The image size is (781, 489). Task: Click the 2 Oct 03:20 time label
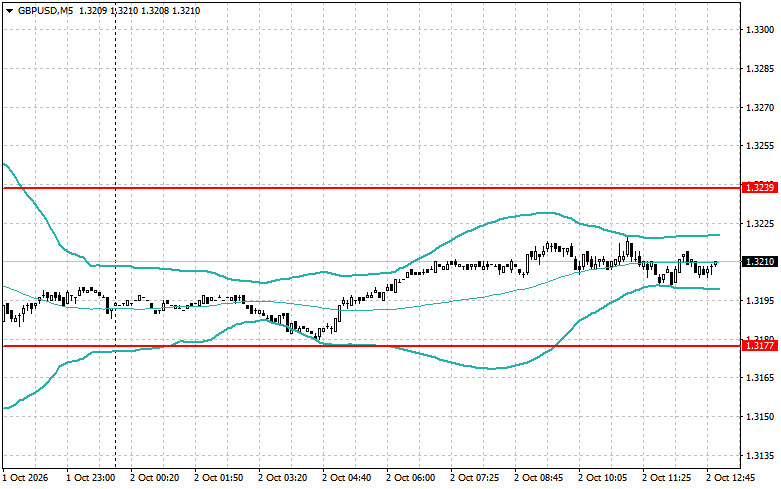click(x=282, y=478)
